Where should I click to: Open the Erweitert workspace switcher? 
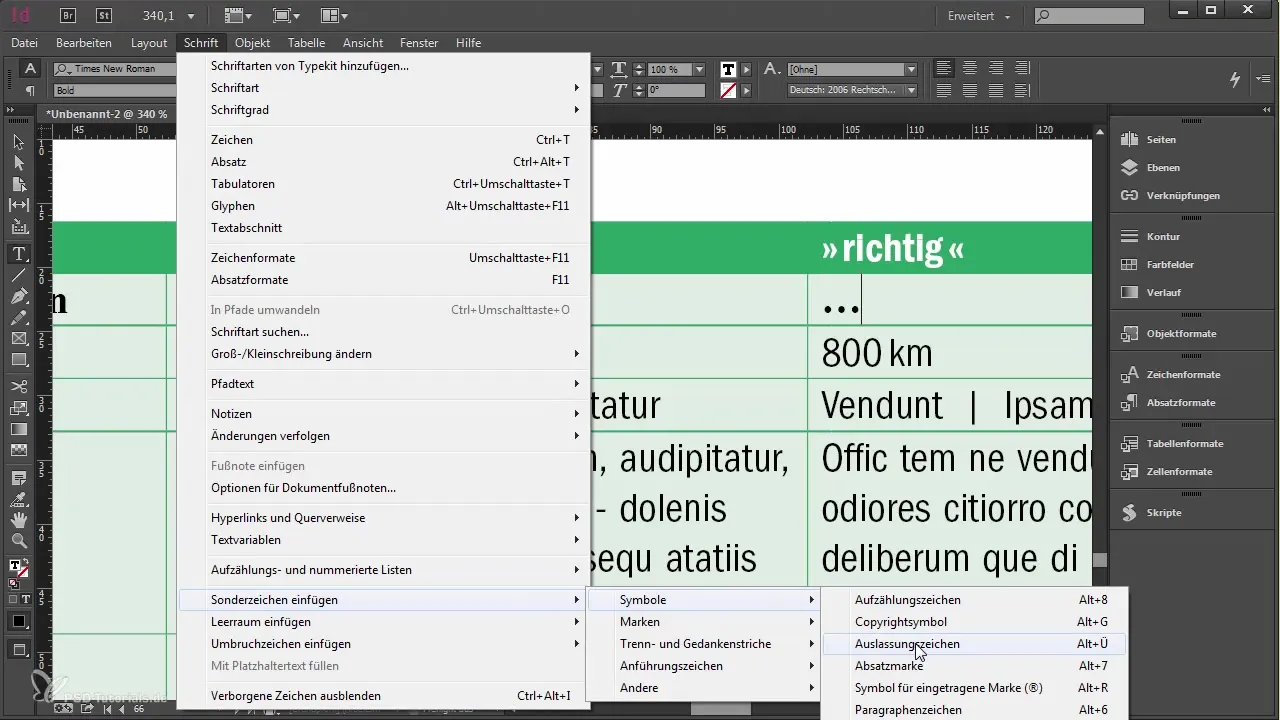pyautogui.click(x=979, y=15)
